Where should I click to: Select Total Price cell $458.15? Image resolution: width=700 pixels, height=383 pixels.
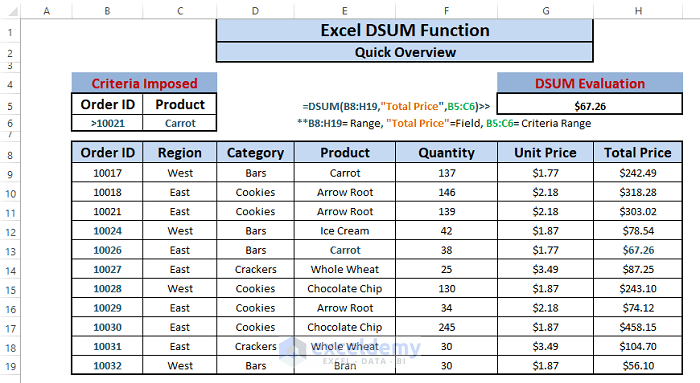point(638,327)
